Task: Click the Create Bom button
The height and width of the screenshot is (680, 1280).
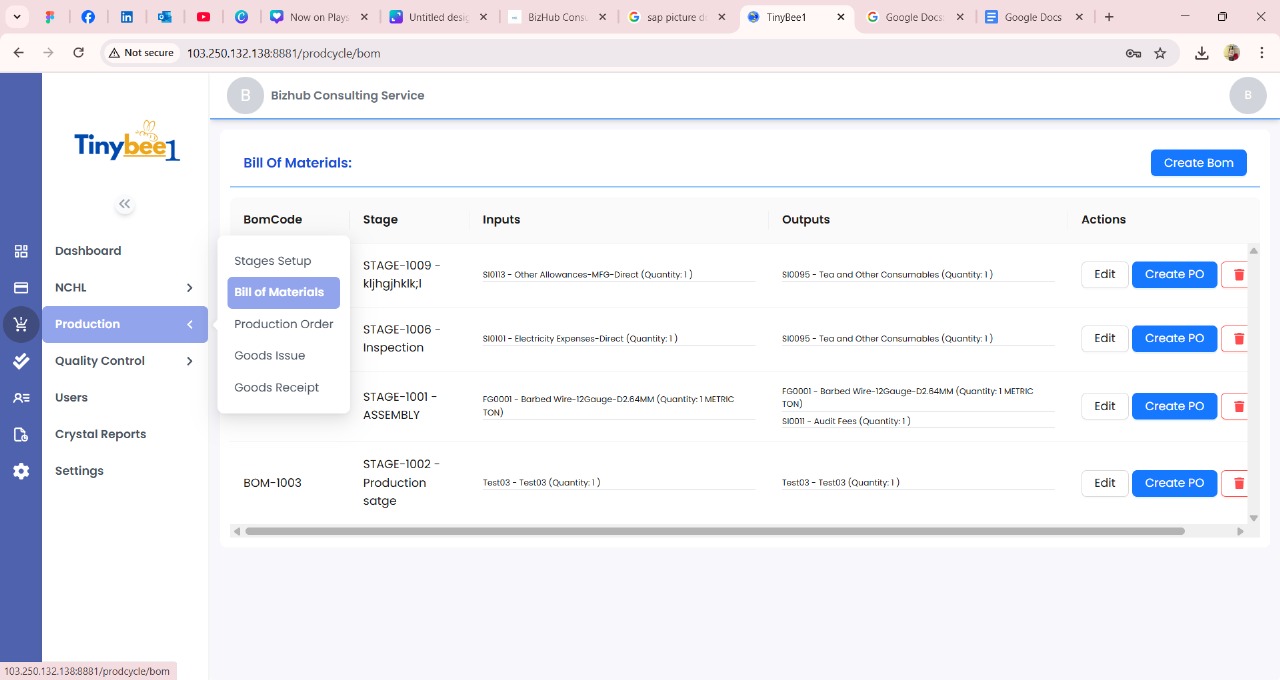Action: pyautogui.click(x=1198, y=163)
